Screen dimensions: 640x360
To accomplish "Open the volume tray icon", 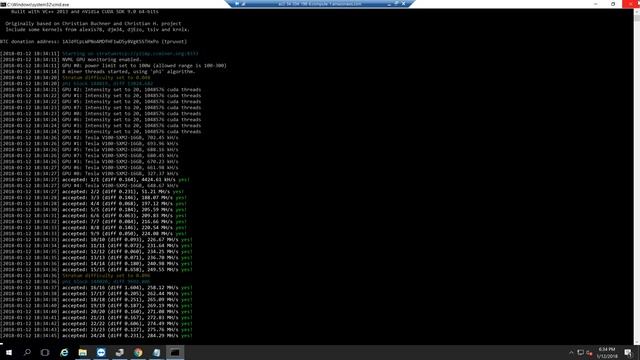I will pos(589,353).
